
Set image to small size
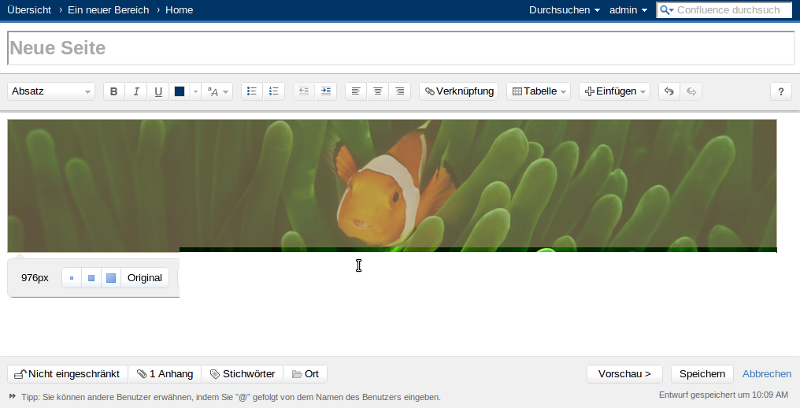[72, 278]
